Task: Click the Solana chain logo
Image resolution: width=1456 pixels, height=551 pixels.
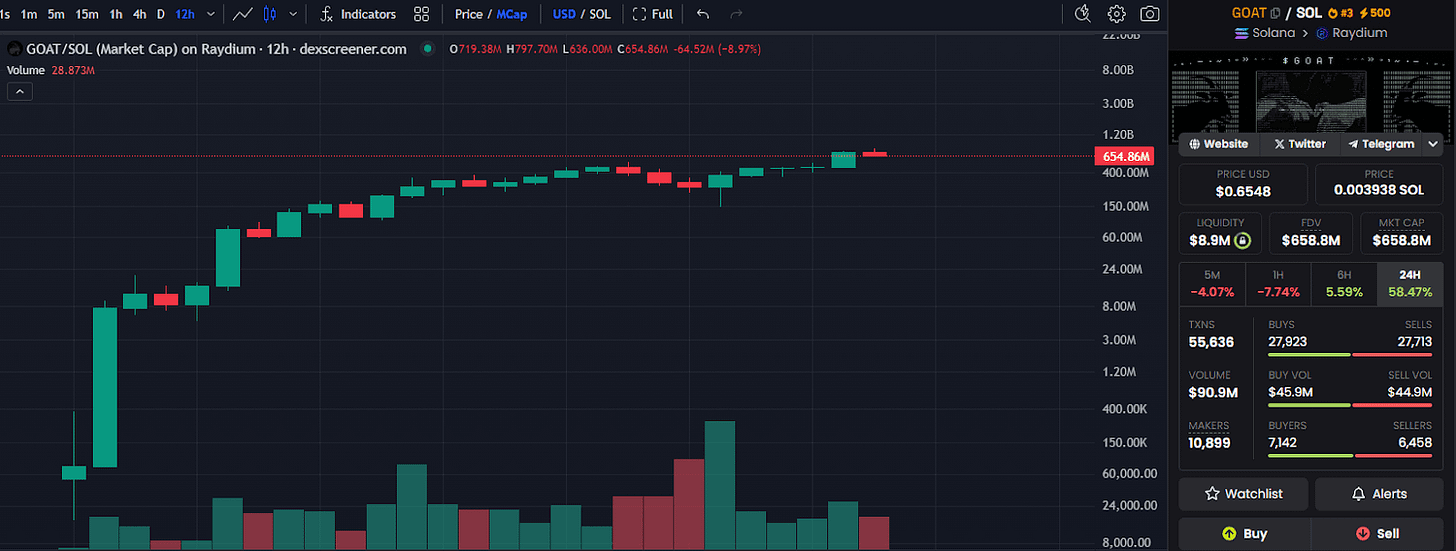Action: [1243, 33]
